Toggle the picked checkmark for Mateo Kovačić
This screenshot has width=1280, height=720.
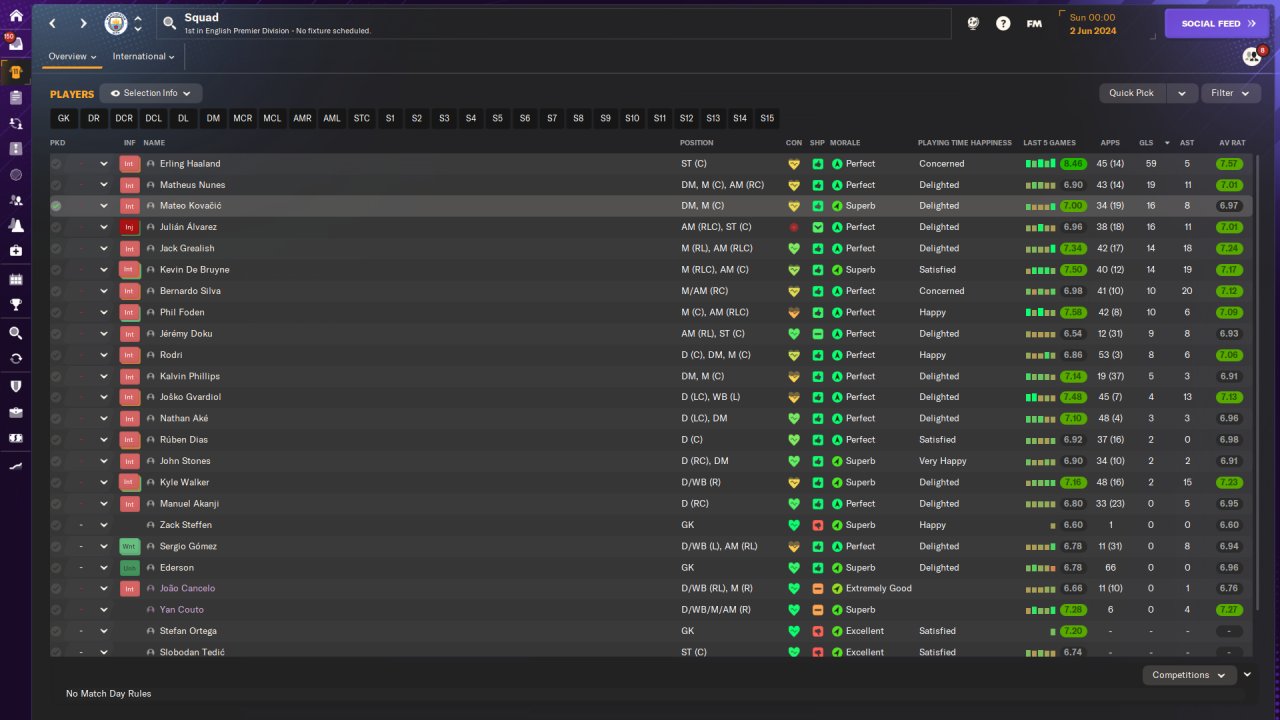point(56,206)
